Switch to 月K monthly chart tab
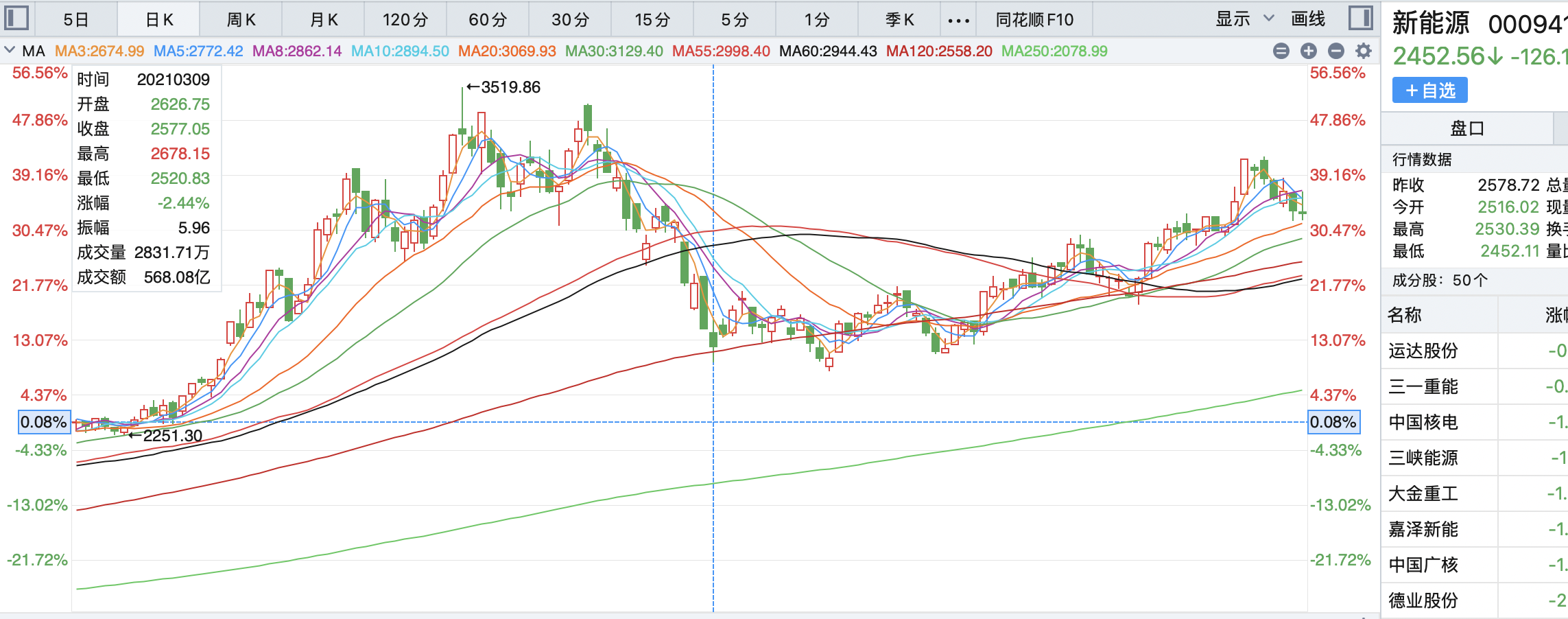Viewport: 1568px width, 619px height. tap(323, 20)
